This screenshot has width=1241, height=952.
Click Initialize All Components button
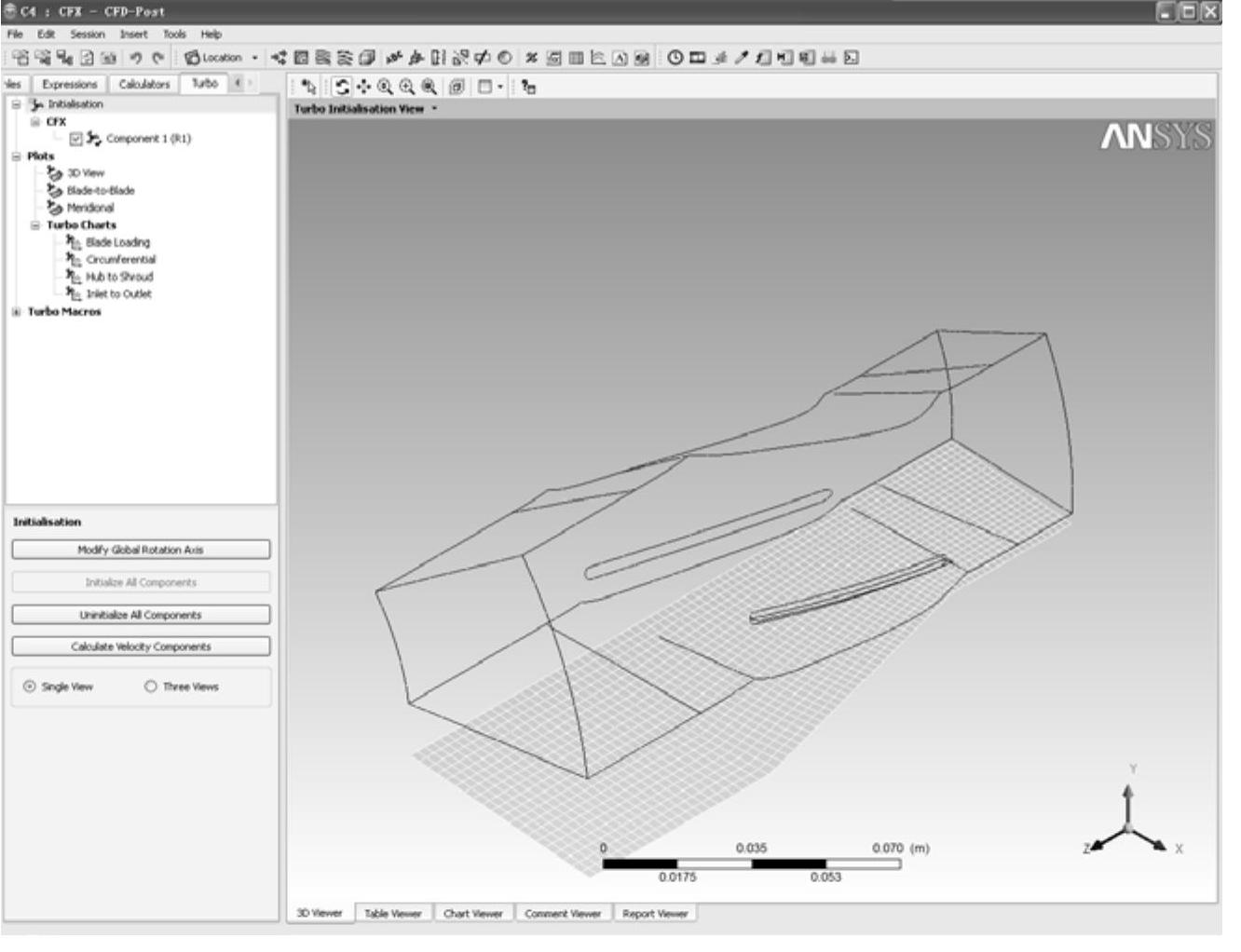tap(141, 582)
